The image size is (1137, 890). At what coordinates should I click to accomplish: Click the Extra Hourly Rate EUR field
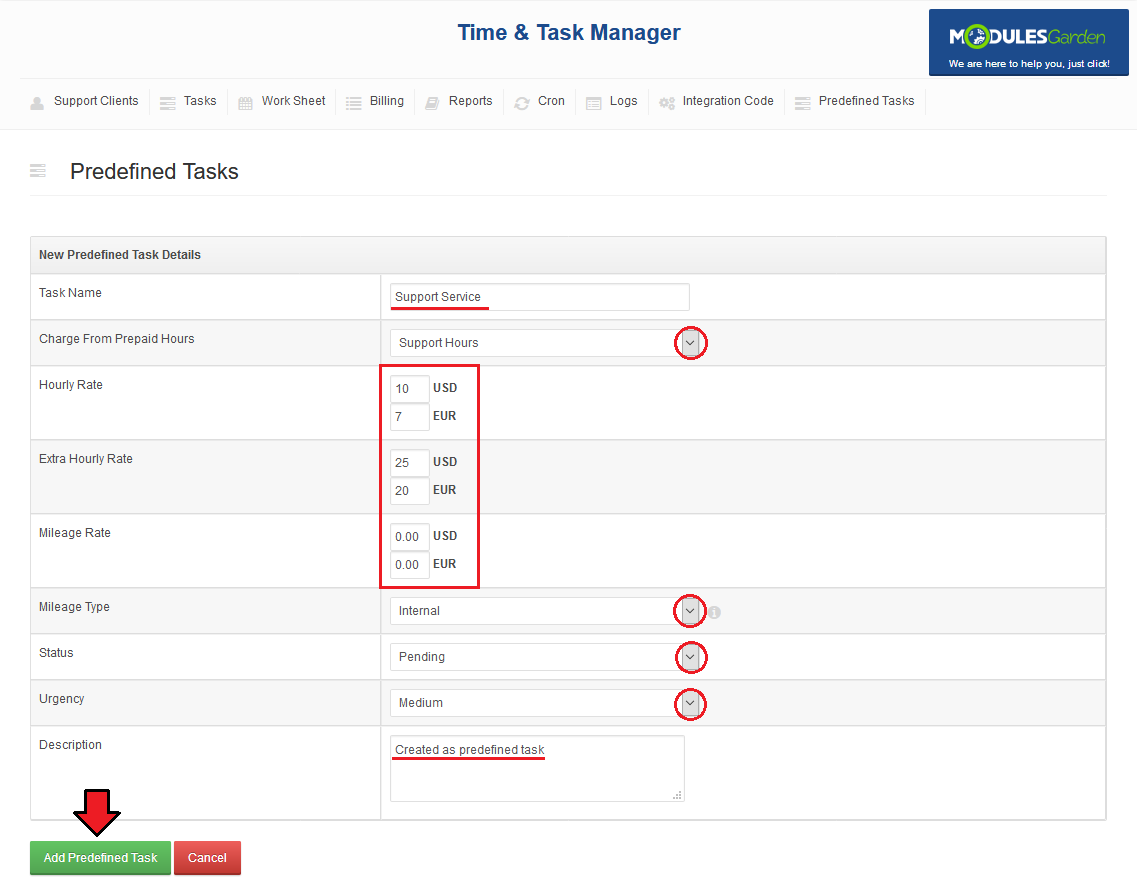tap(410, 491)
